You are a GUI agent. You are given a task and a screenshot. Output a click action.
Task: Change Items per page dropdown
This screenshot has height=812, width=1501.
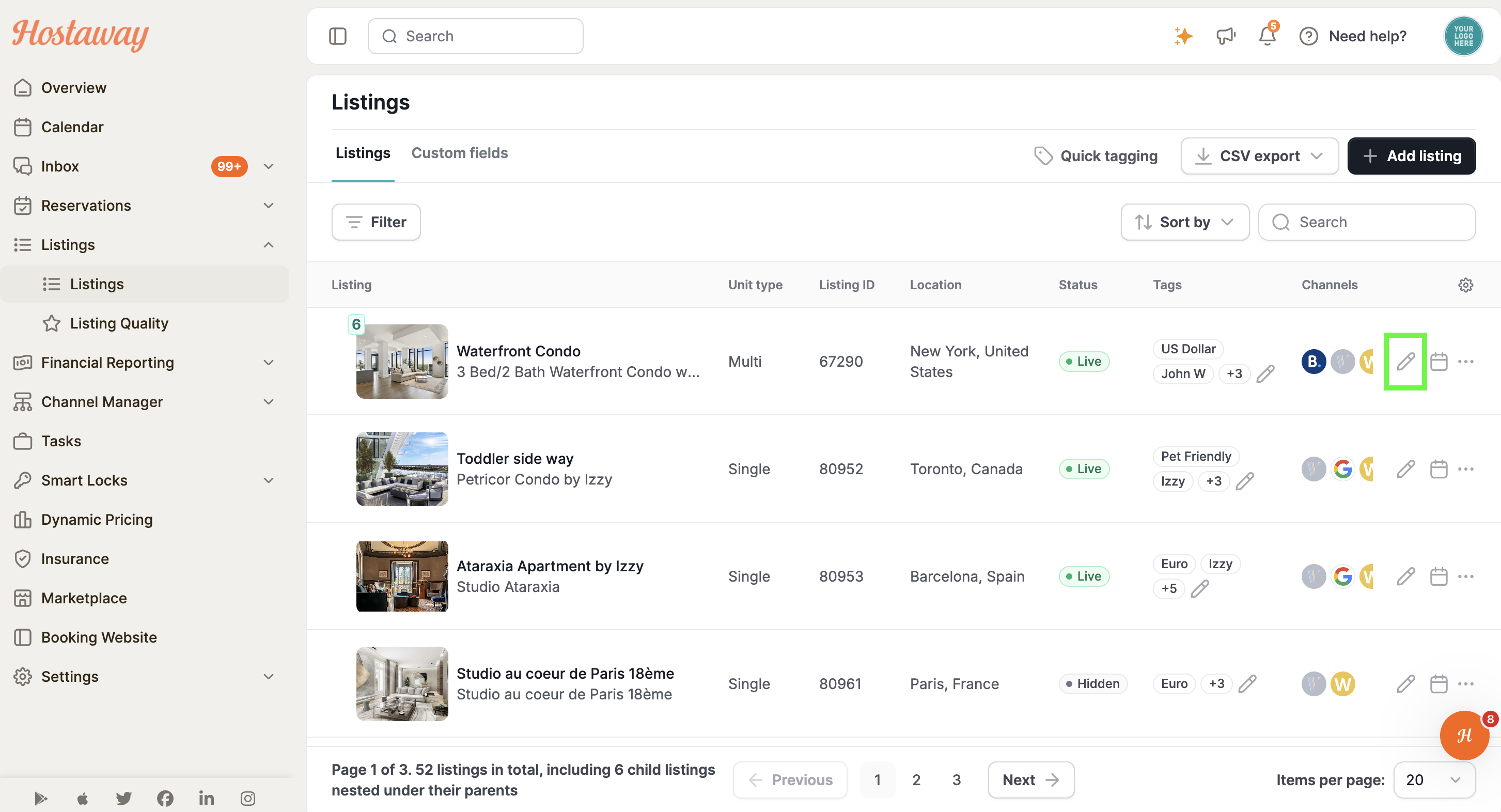tap(1434, 780)
